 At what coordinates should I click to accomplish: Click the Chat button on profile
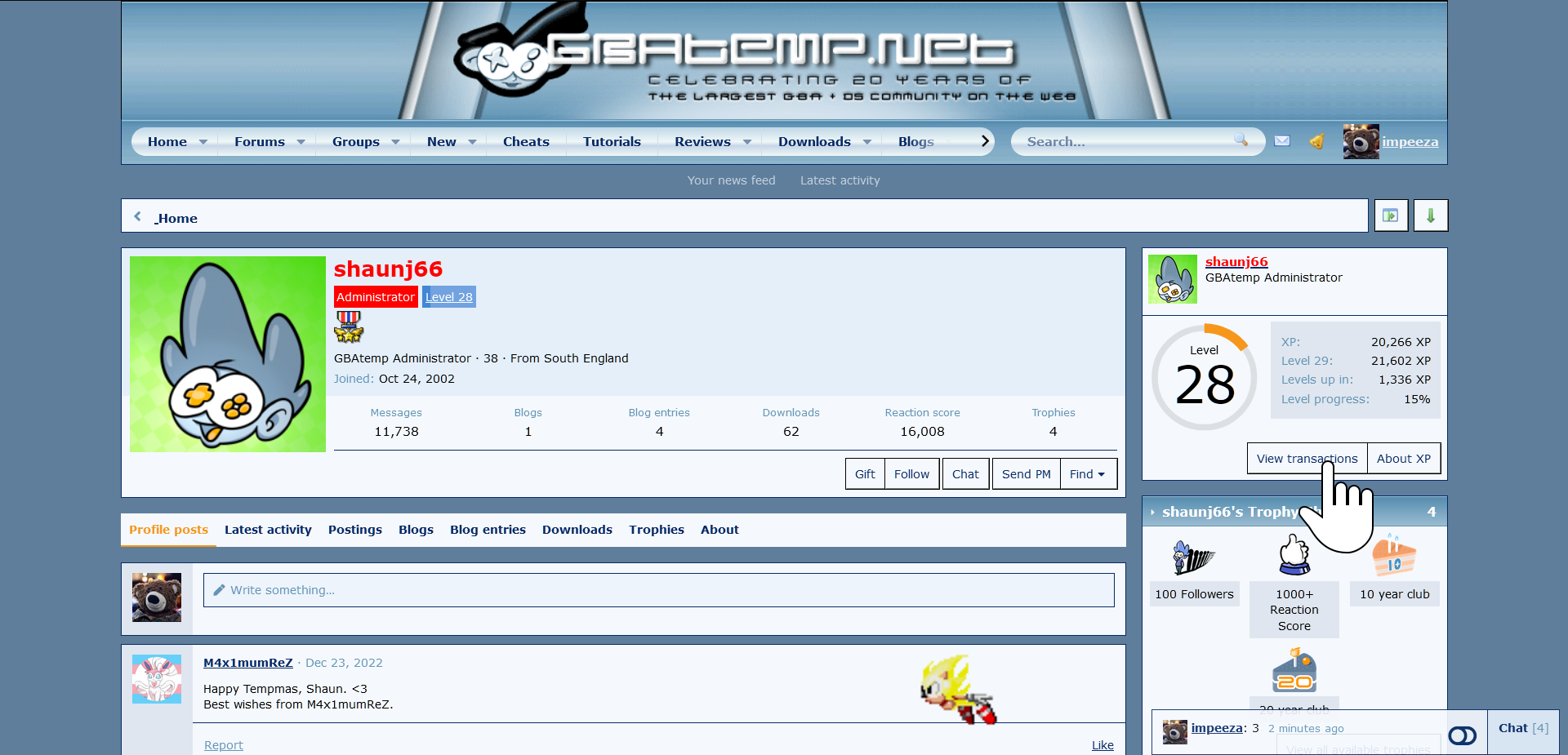click(965, 474)
